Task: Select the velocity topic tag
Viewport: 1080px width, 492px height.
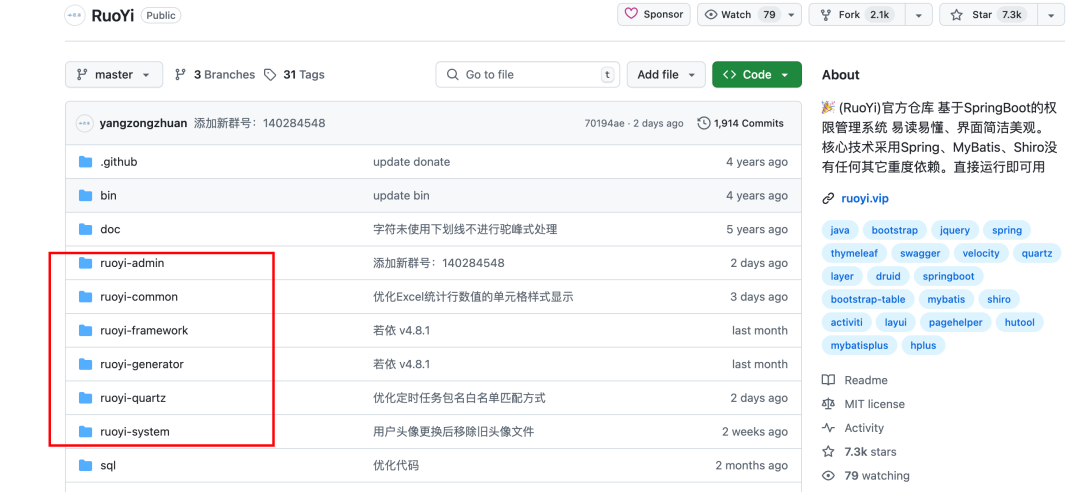Action: (981, 254)
